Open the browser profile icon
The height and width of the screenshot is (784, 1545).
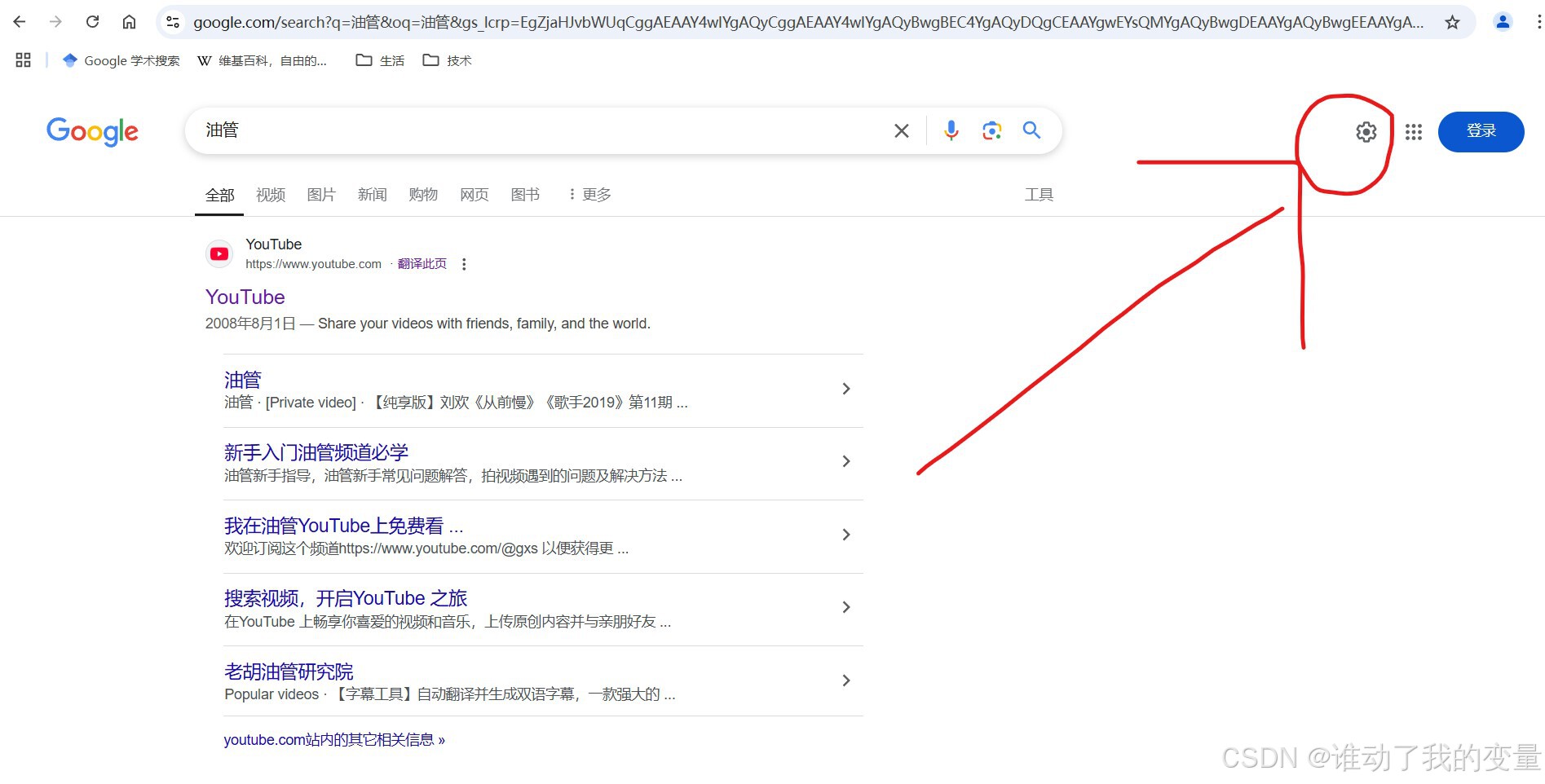click(x=1503, y=22)
